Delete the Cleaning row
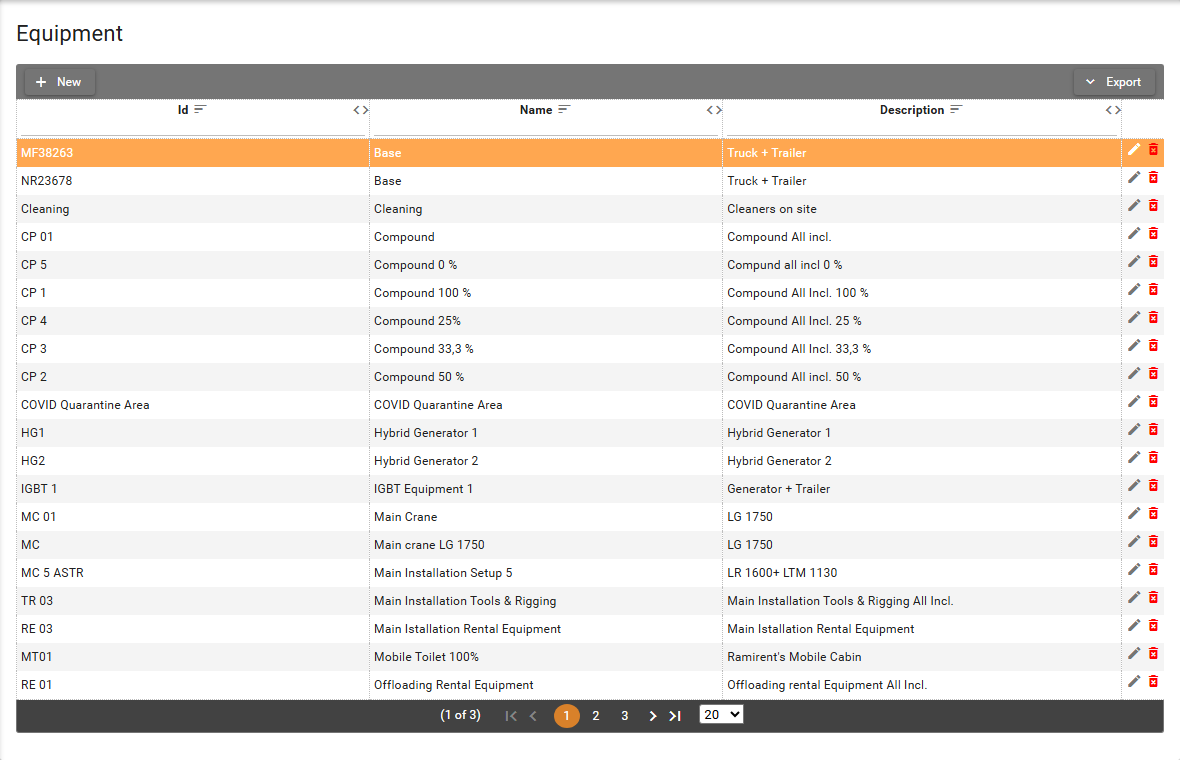Image resolution: width=1180 pixels, height=760 pixels. click(x=1153, y=205)
